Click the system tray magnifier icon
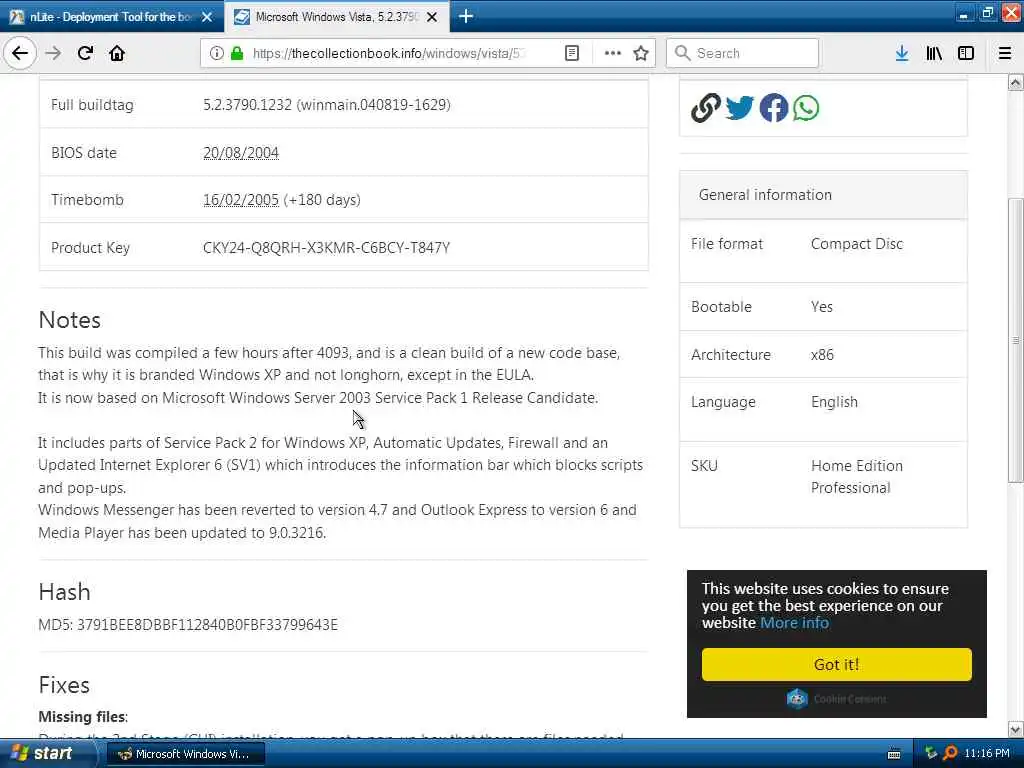This screenshot has width=1024, height=768. [x=950, y=753]
